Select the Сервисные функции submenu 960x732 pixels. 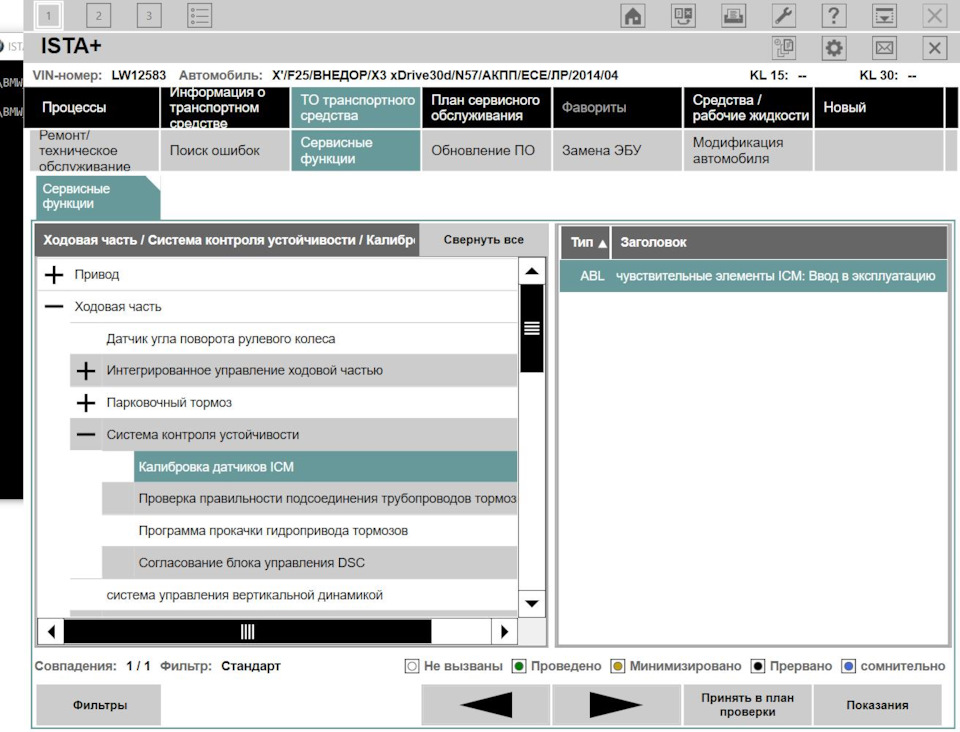pos(356,151)
